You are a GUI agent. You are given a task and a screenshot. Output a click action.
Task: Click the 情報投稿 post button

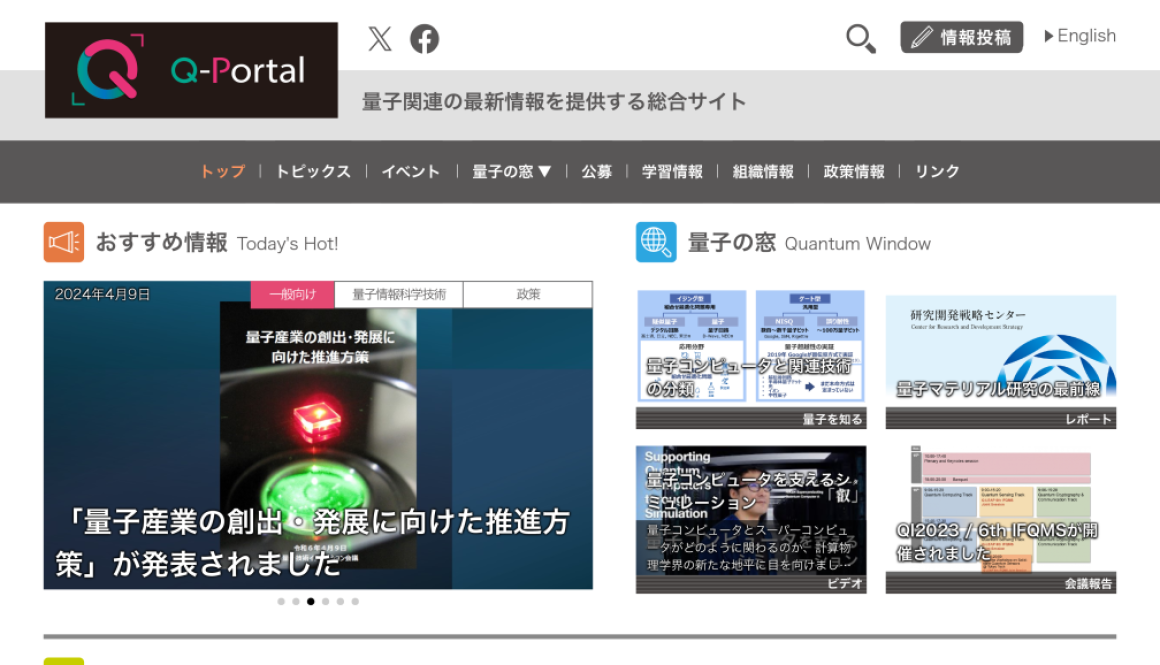click(x=961, y=37)
